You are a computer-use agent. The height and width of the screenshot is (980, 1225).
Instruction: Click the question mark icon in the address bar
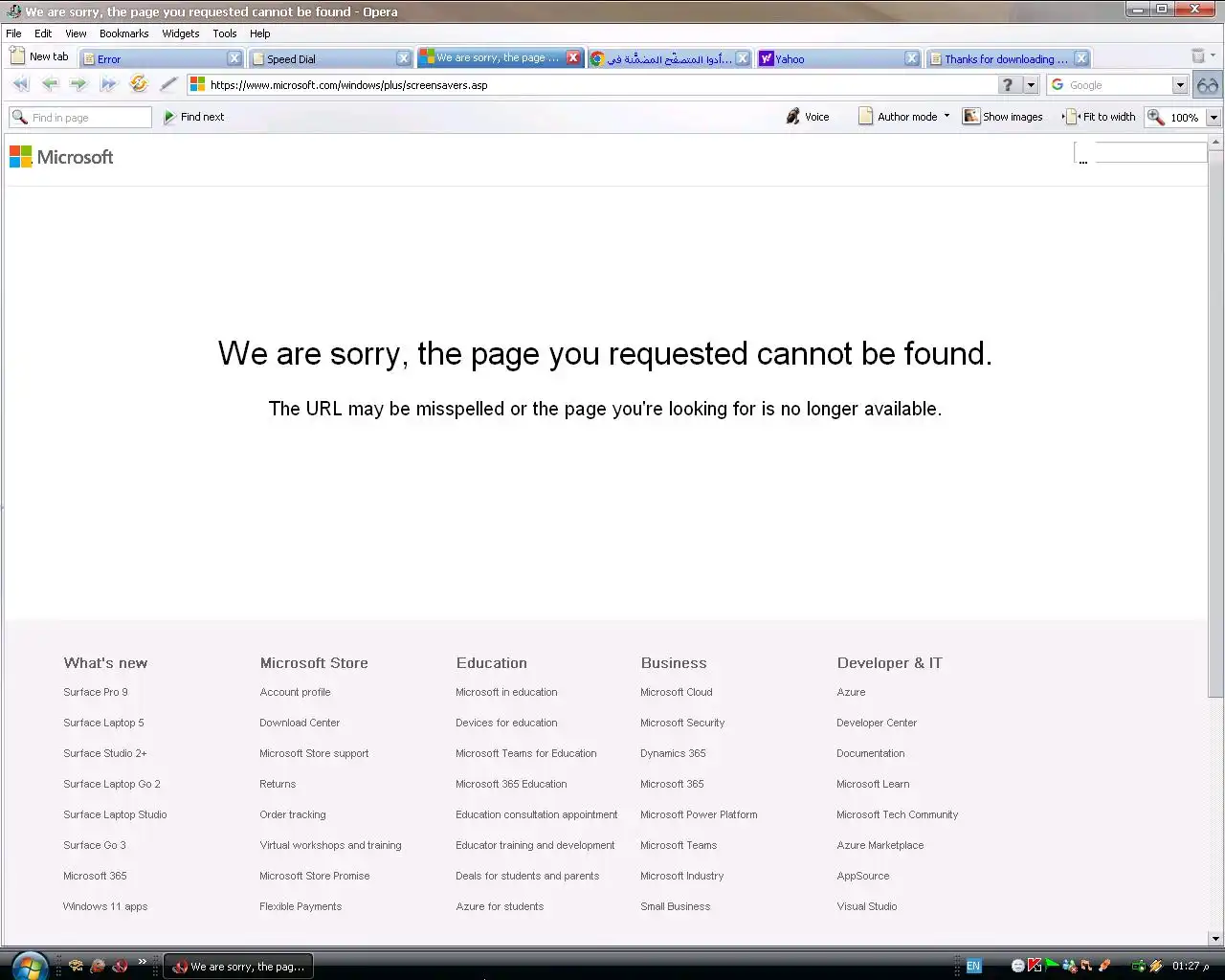[1008, 84]
